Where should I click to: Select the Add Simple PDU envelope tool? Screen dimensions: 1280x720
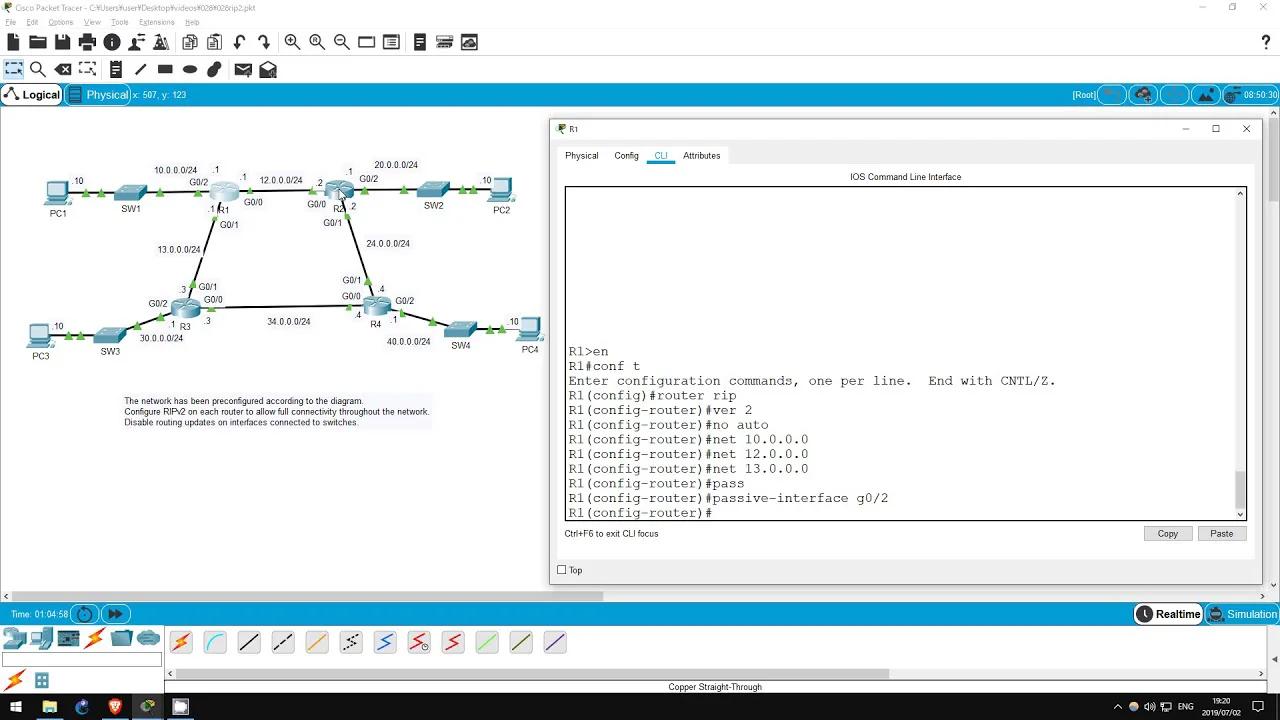243,68
